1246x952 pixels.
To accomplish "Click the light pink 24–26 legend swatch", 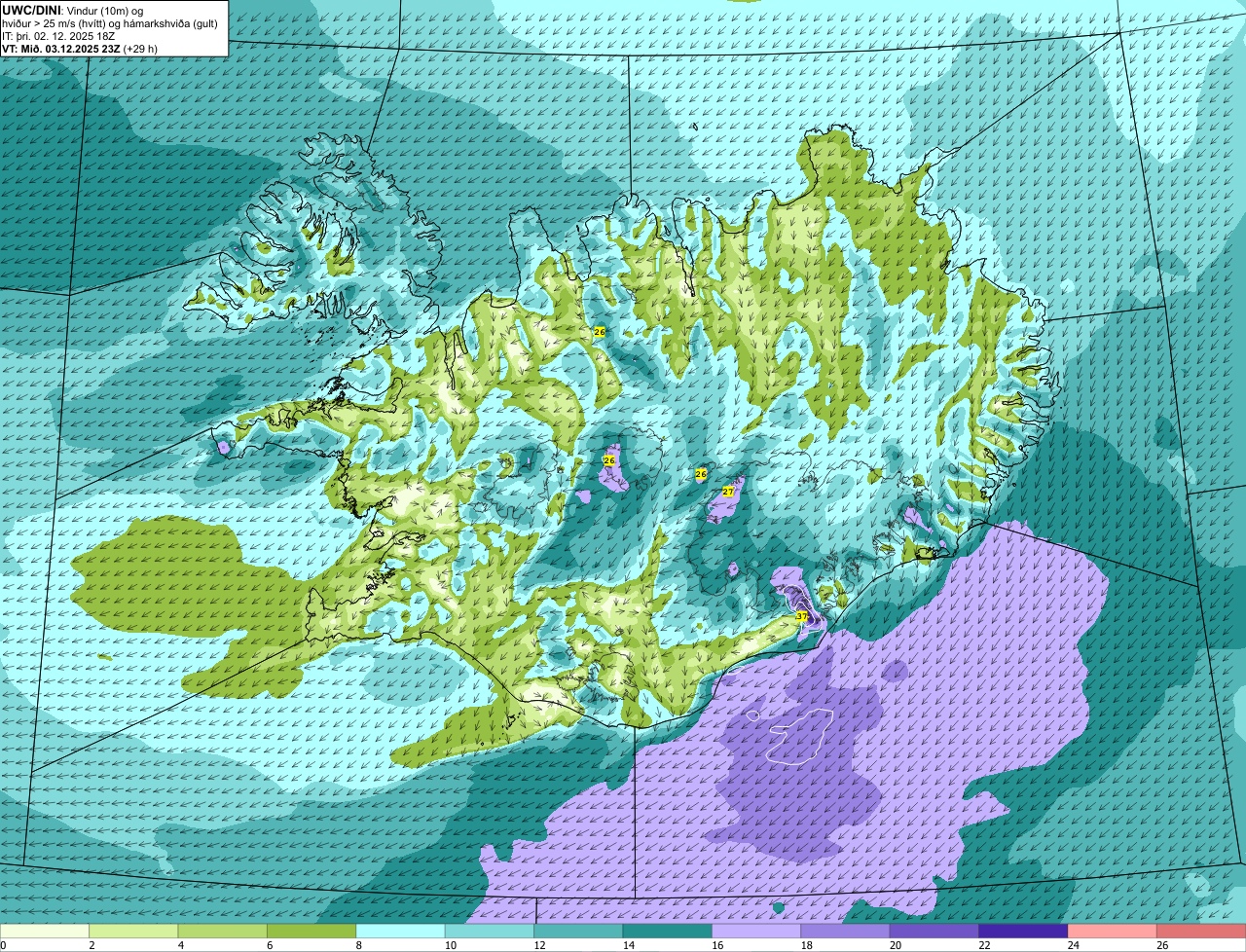I will point(1113,932).
